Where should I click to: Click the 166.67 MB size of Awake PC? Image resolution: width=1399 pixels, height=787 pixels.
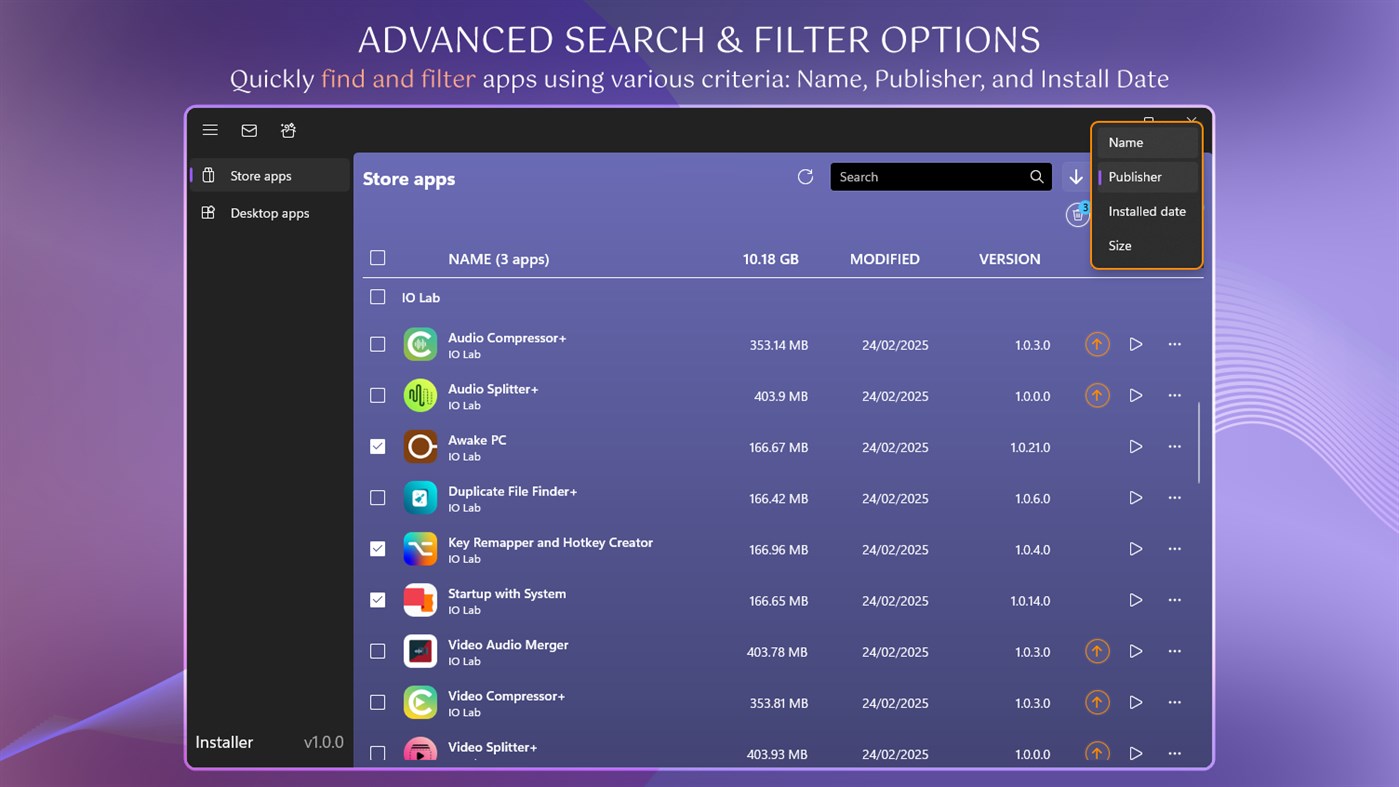pos(779,447)
